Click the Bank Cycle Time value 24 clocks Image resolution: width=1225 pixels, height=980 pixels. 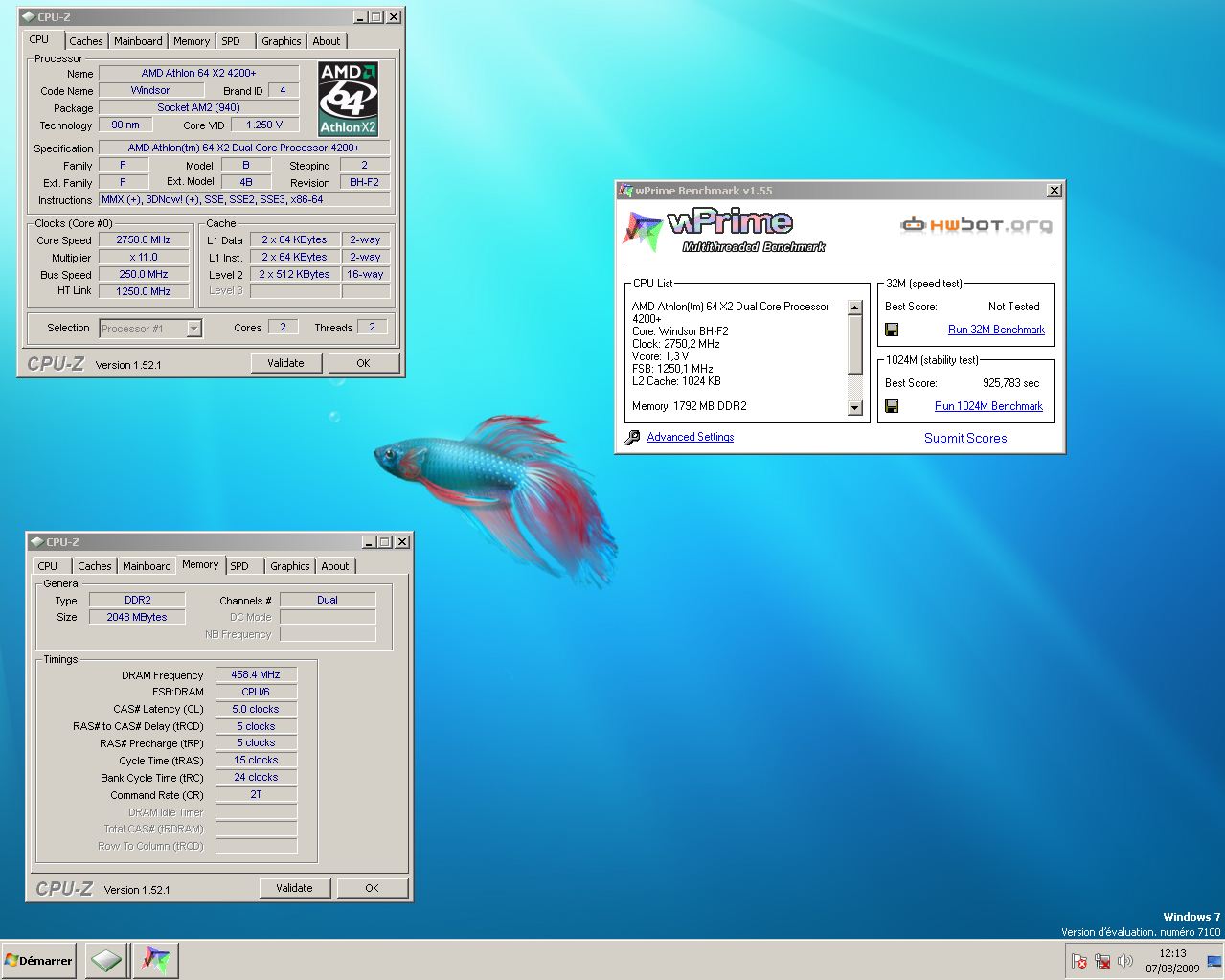[256, 777]
